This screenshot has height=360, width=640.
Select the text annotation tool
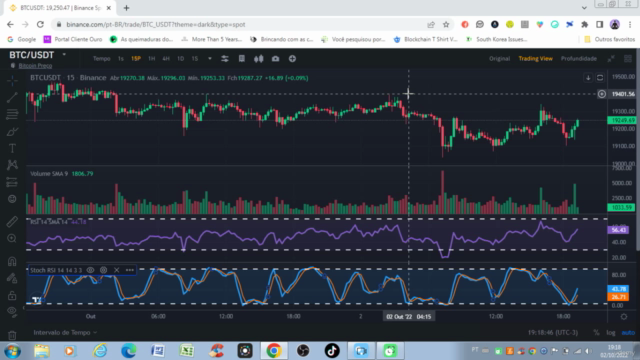click(12, 148)
